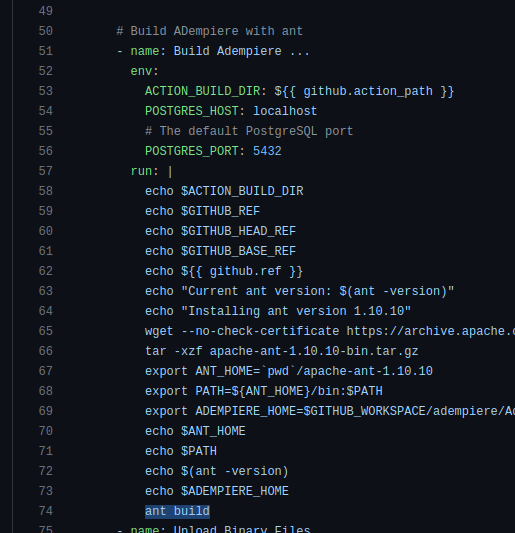Click the 'export ANT_HOME' line

pyautogui.click(x=289, y=371)
